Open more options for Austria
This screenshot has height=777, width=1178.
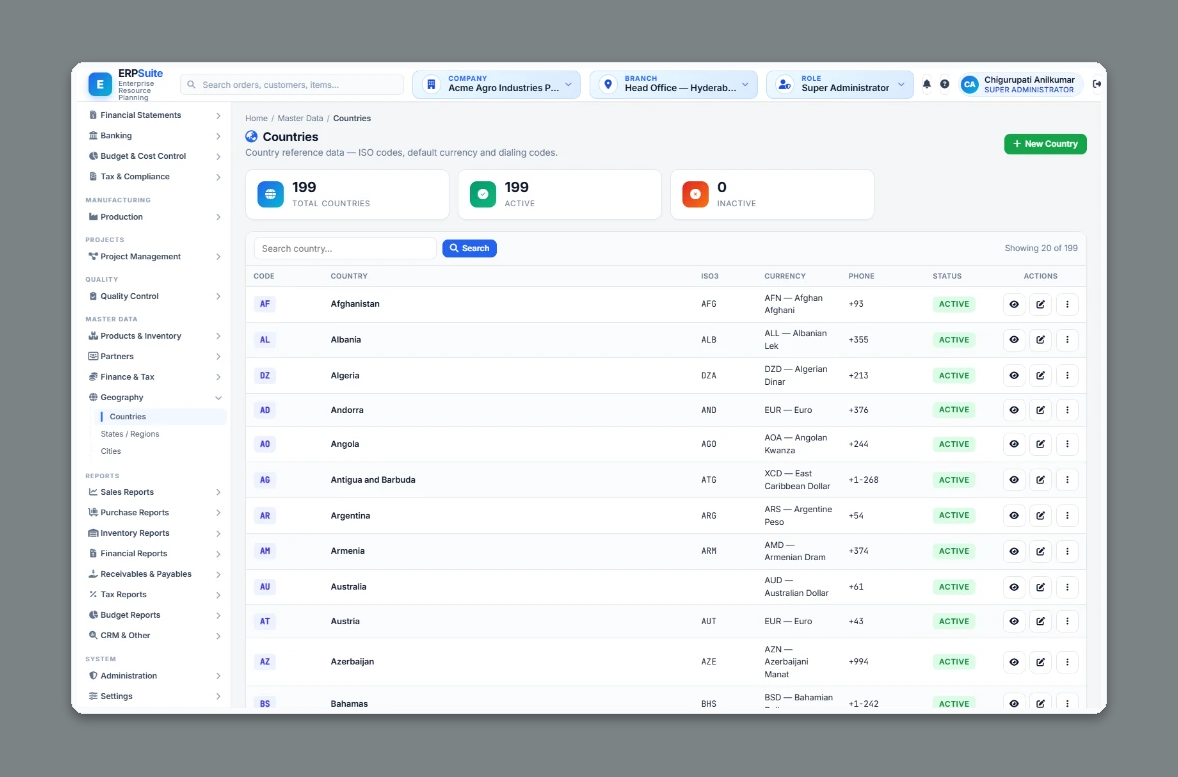1067,621
